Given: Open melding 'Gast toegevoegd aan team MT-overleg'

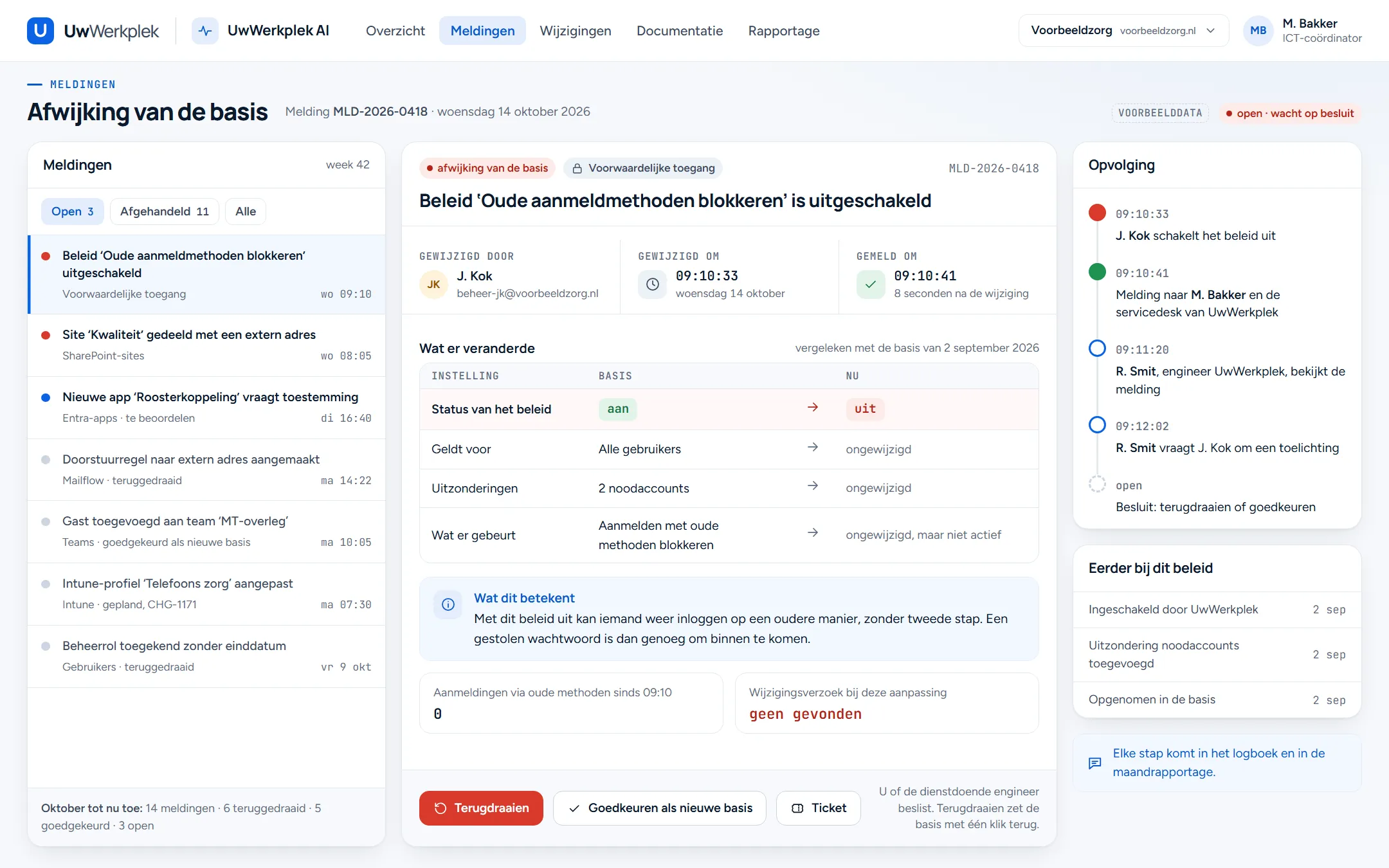Looking at the screenshot, I should tap(206, 532).
